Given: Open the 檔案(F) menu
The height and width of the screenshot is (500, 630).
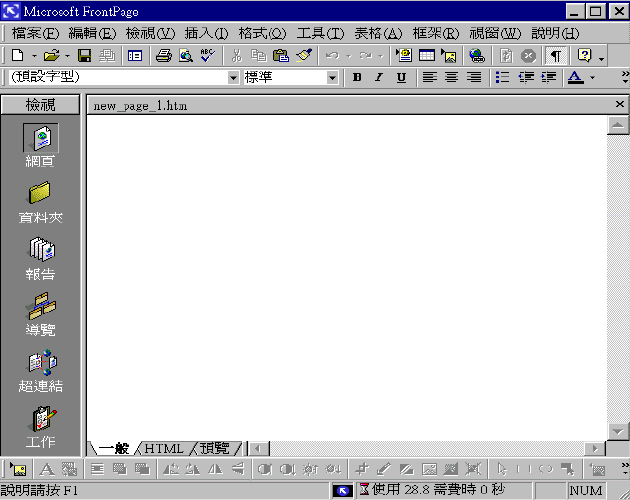Looking at the screenshot, I should coord(35,33).
